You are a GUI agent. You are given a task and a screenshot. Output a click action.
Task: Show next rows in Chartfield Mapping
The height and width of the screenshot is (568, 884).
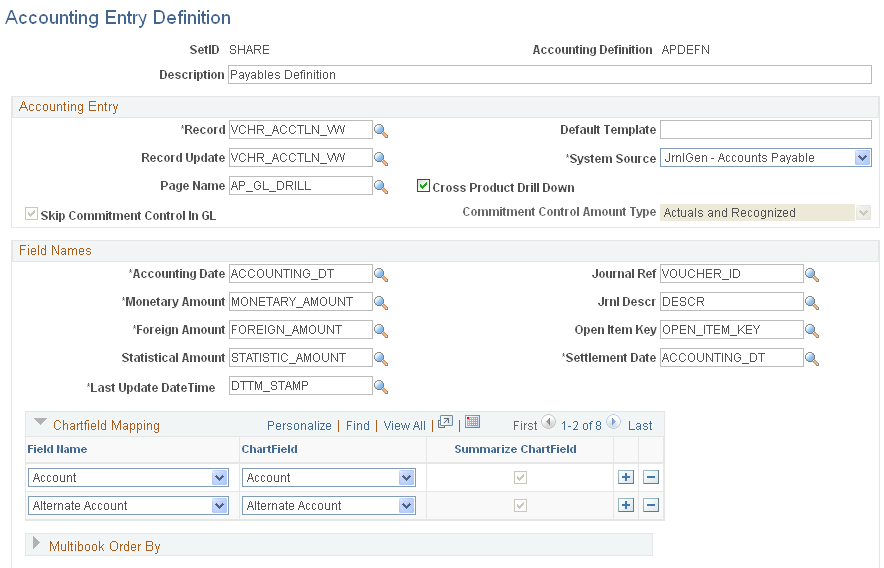point(613,422)
